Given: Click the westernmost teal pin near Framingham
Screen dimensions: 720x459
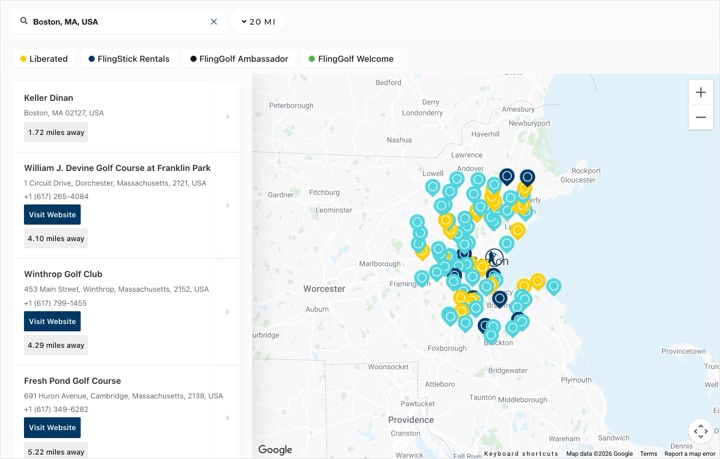Looking at the screenshot, I should [x=422, y=278].
